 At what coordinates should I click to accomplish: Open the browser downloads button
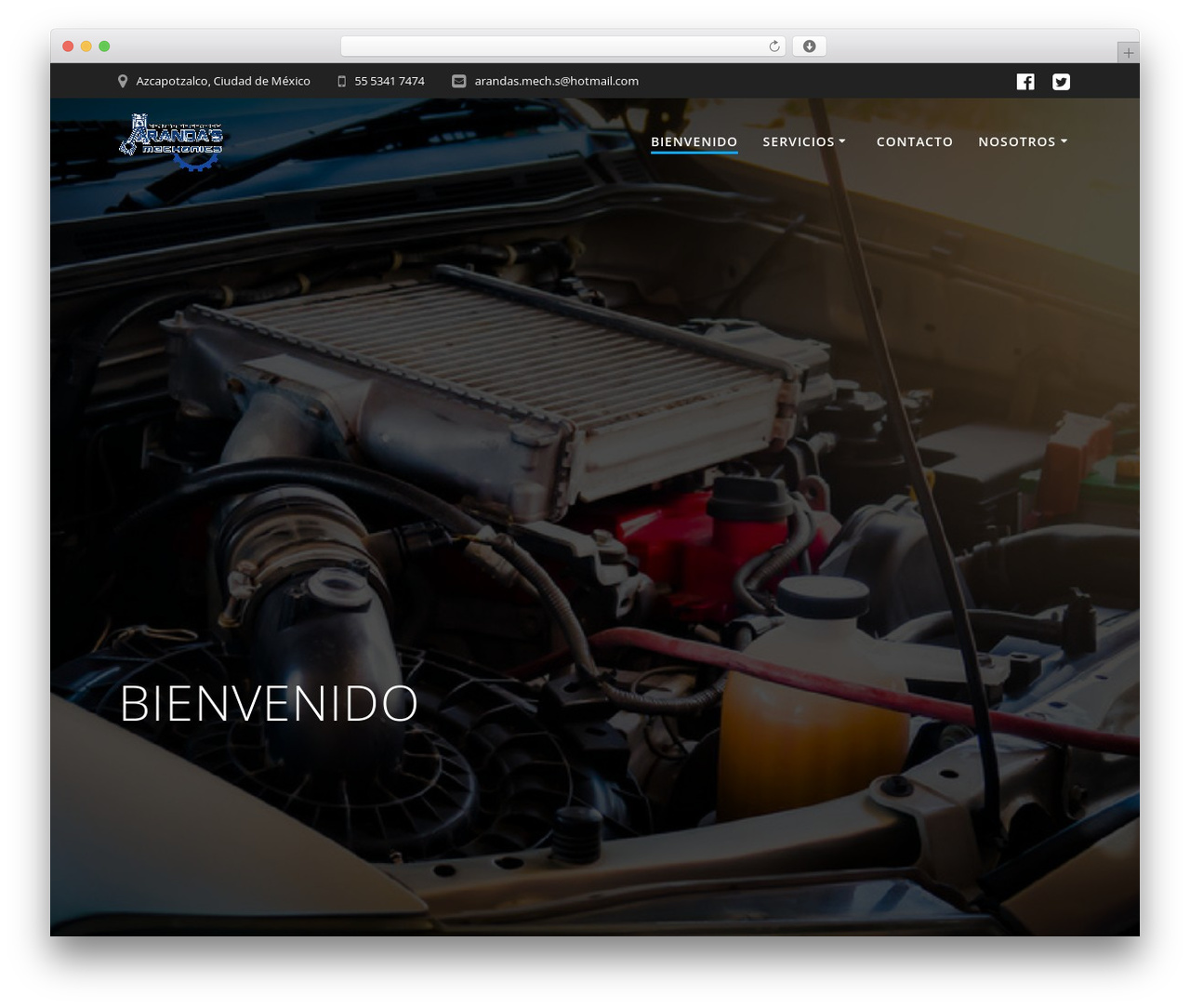809,46
